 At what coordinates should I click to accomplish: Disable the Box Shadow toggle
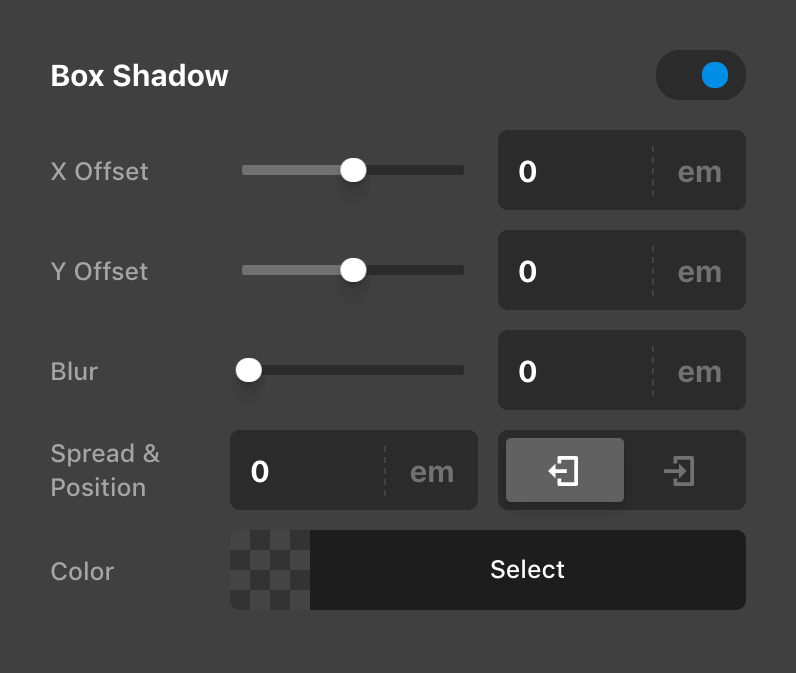coord(701,75)
